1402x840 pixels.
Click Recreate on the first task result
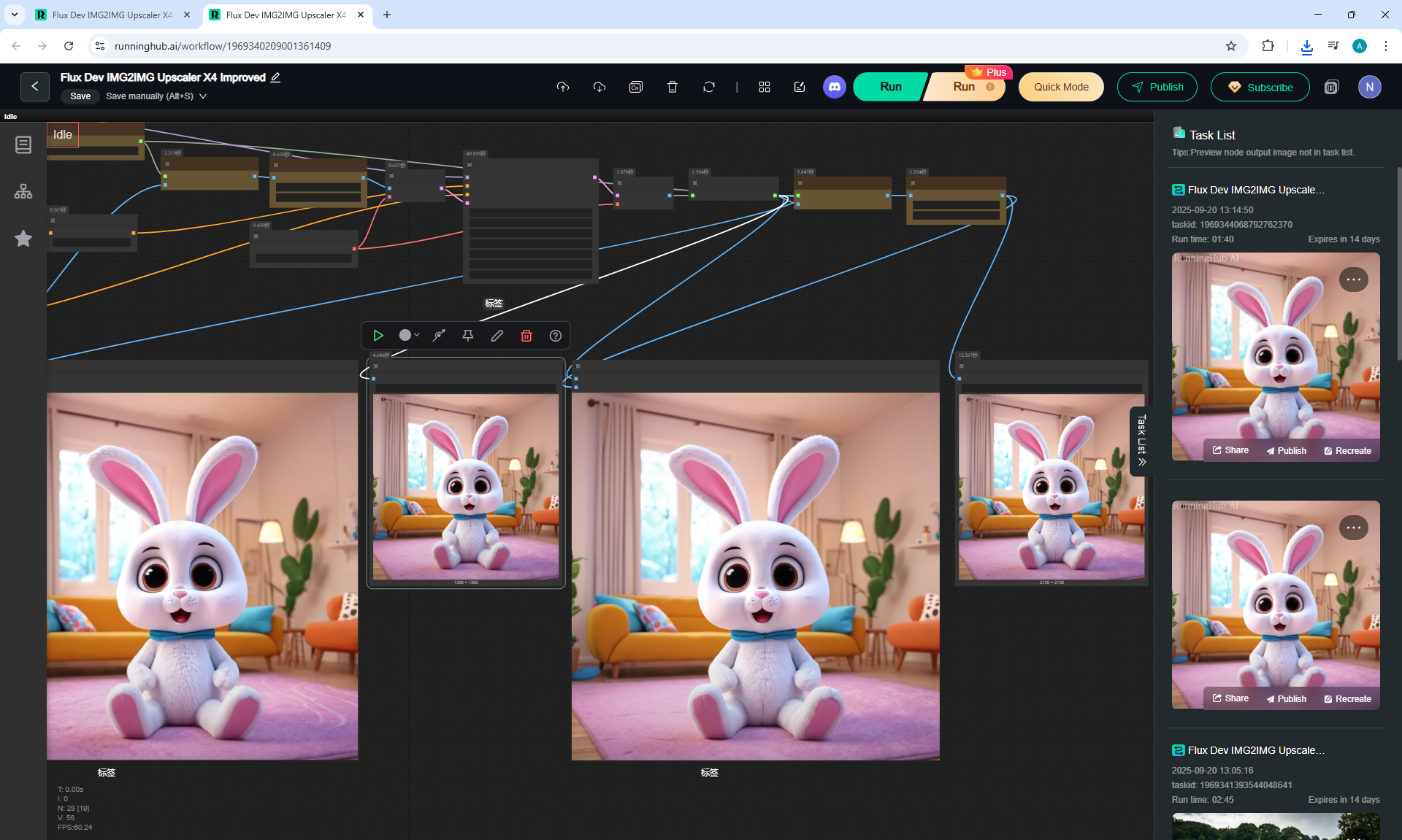[1347, 451]
